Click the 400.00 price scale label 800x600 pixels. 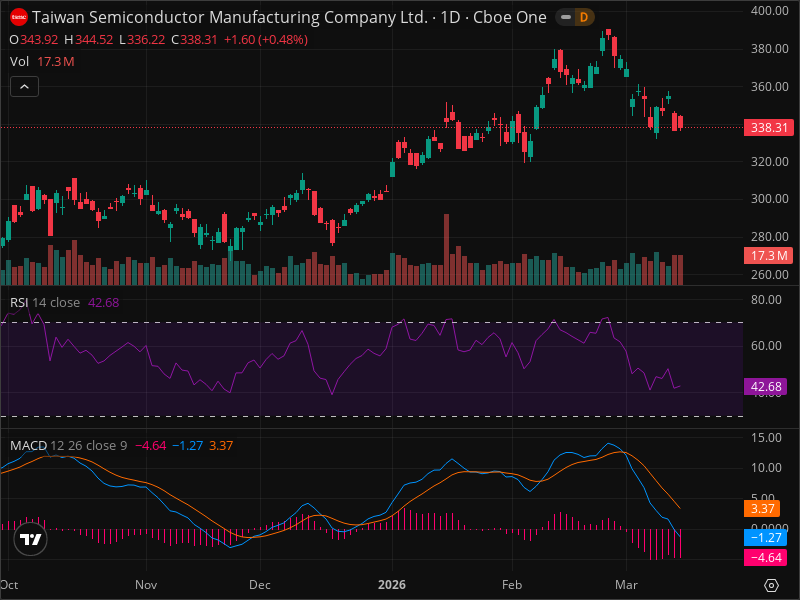click(x=769, y=11)
